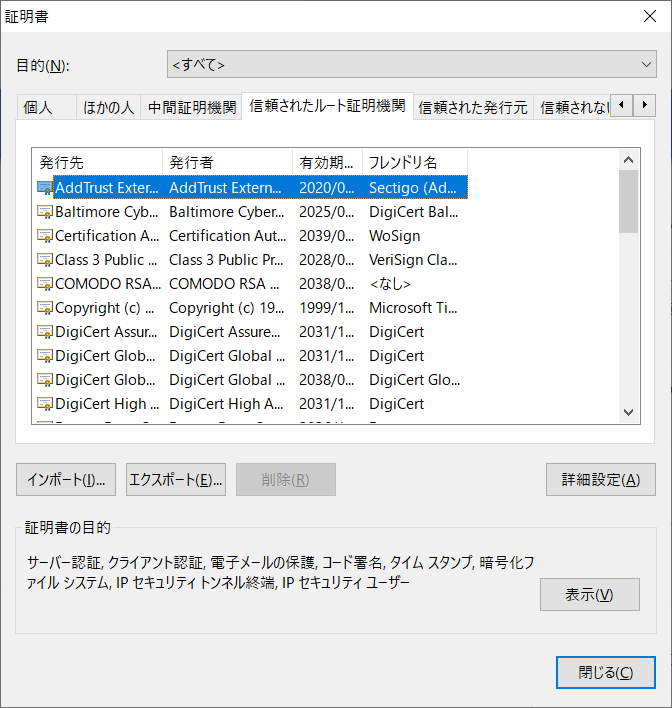Click the Class 3 Public certificate icon
Screen dimensions: 672x708
pyautogui.click(x=45, y=260)
